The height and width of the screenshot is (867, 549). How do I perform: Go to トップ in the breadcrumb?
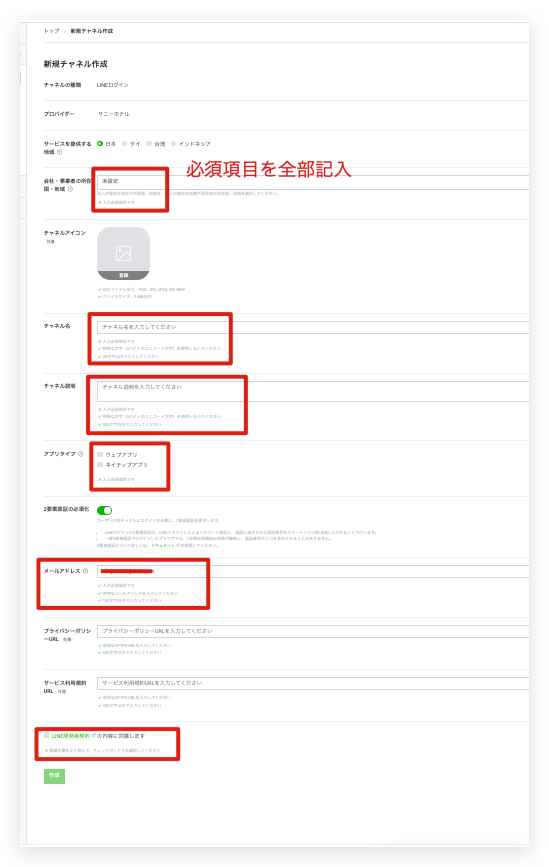[x=51, y=31]
